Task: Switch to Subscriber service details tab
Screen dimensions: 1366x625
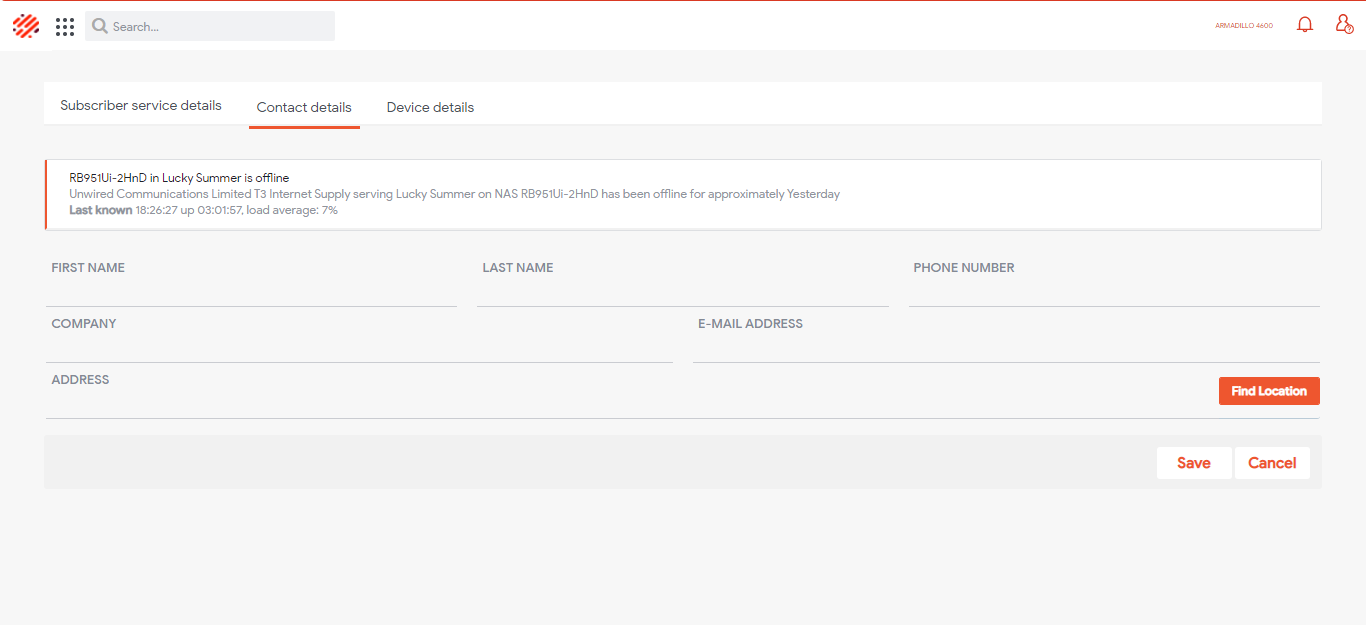Action: 141,105
